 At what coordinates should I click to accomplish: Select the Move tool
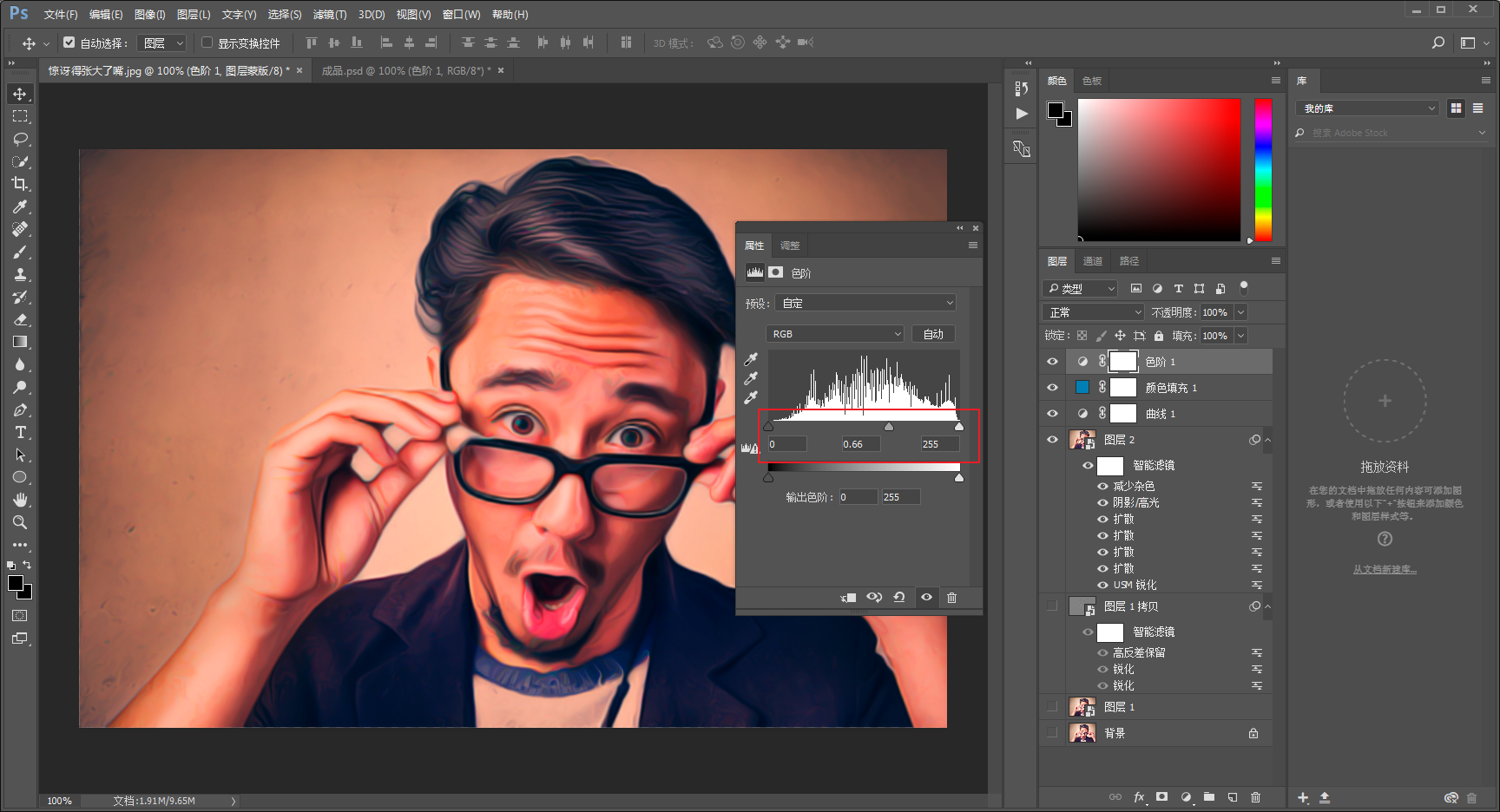[20, 94]
